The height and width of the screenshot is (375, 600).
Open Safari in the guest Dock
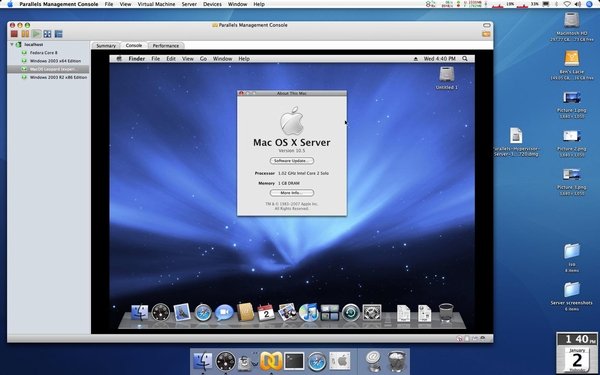coord(203,313)
